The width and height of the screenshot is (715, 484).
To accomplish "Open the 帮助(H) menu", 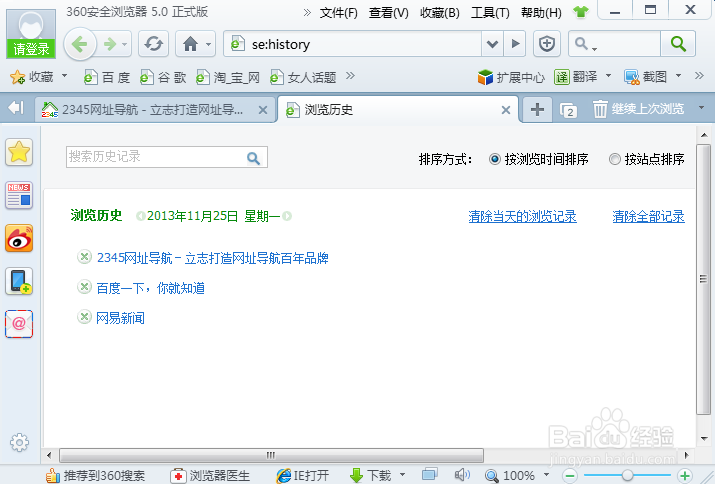I will [x=541, y=13].
